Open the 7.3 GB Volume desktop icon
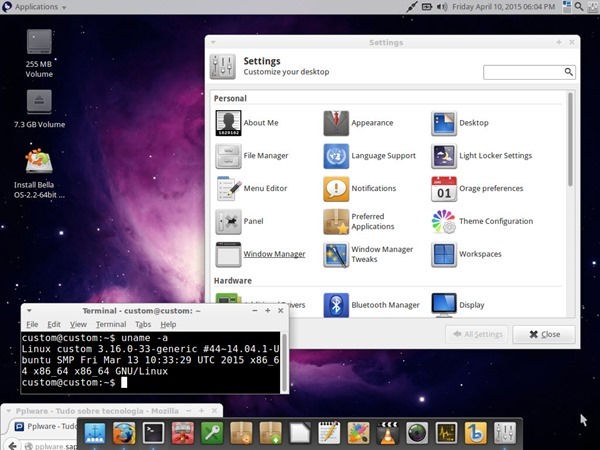This screenshot has width=600, height=450. (39, 109)
